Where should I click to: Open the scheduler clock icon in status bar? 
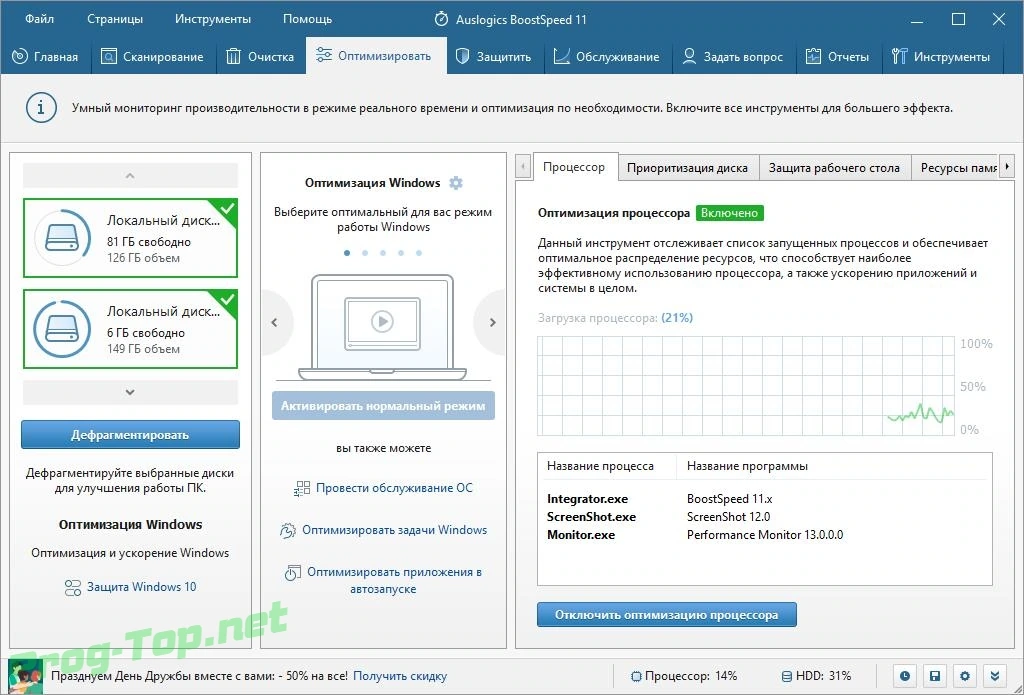click(x=904, y=676)
